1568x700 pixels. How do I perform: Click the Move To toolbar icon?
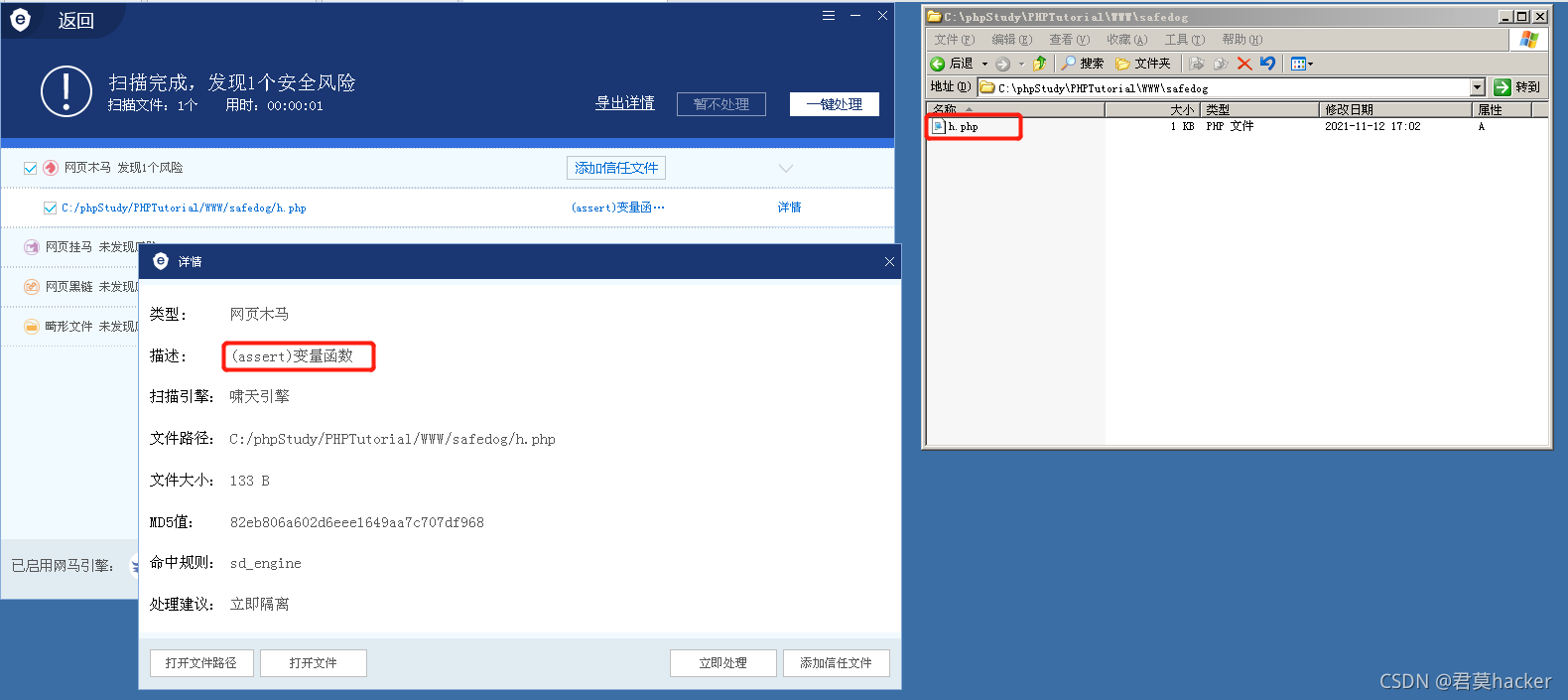point(1197,64)
